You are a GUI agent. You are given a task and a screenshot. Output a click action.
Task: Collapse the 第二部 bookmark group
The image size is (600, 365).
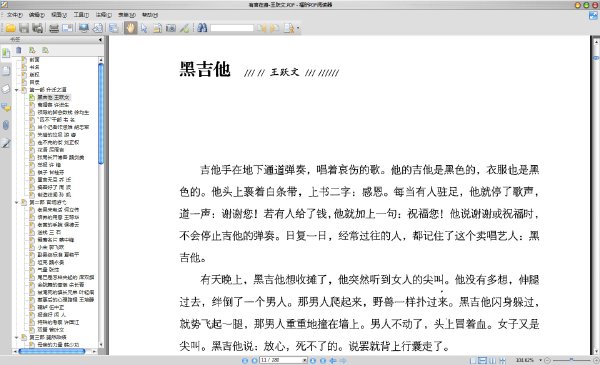coord(17,202)
